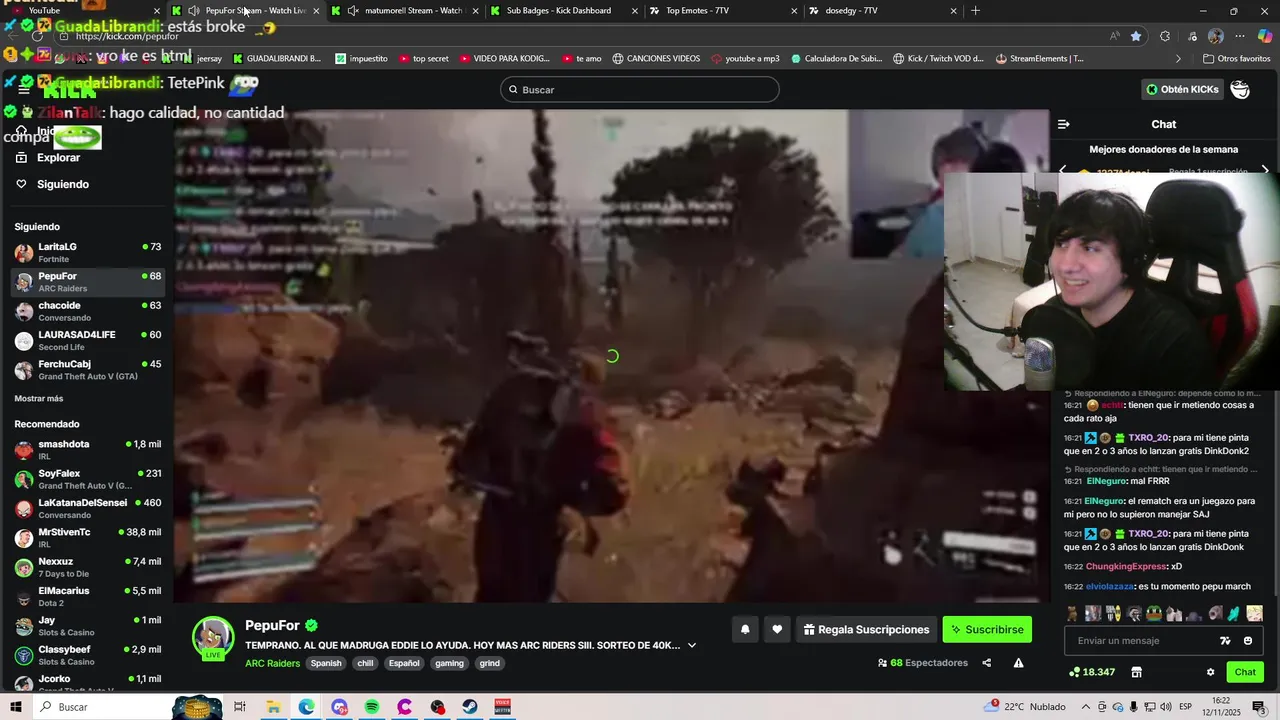
Task: Open the Otros favoritos folder
Action: pyautogui.click(x=1237, y=58)
